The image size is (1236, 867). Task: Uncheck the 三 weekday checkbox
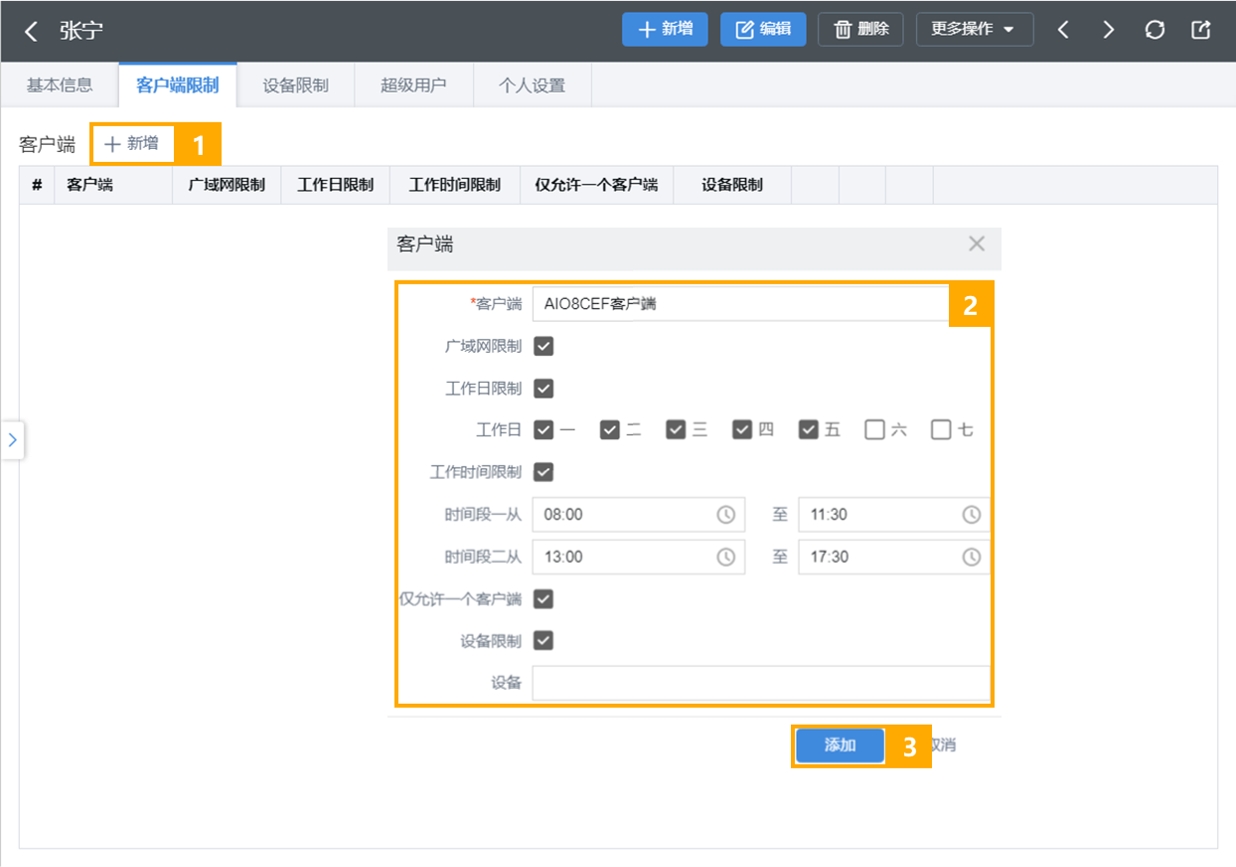click(x=676, y=430)
